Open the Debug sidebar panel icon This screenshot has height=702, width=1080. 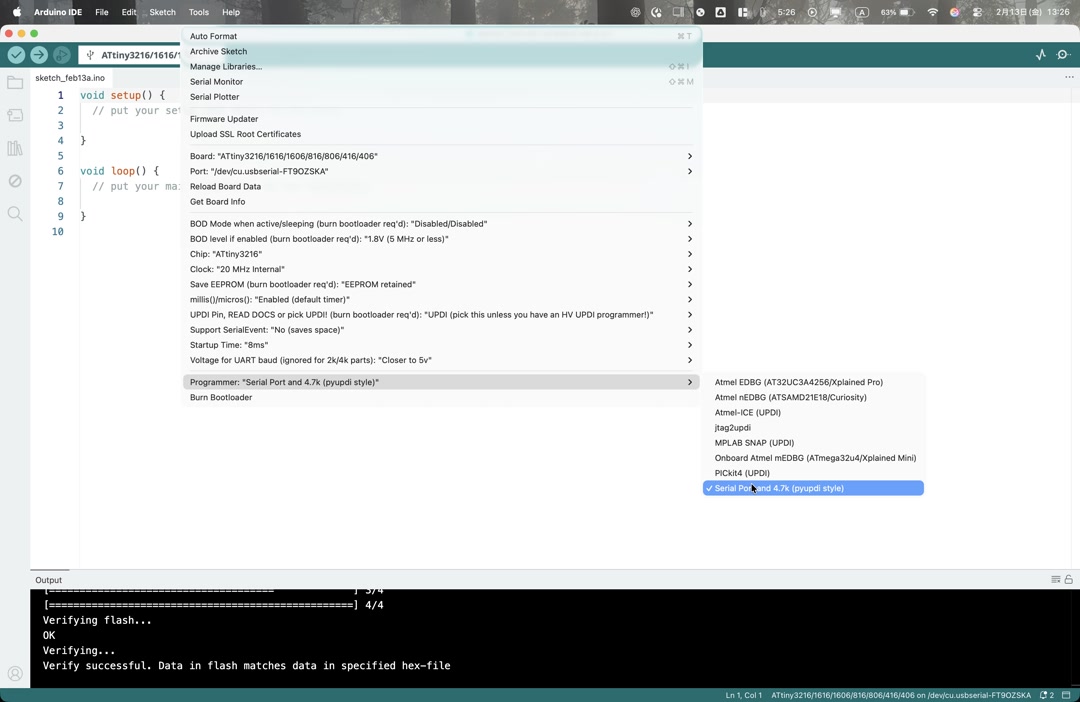click(14, 181)
